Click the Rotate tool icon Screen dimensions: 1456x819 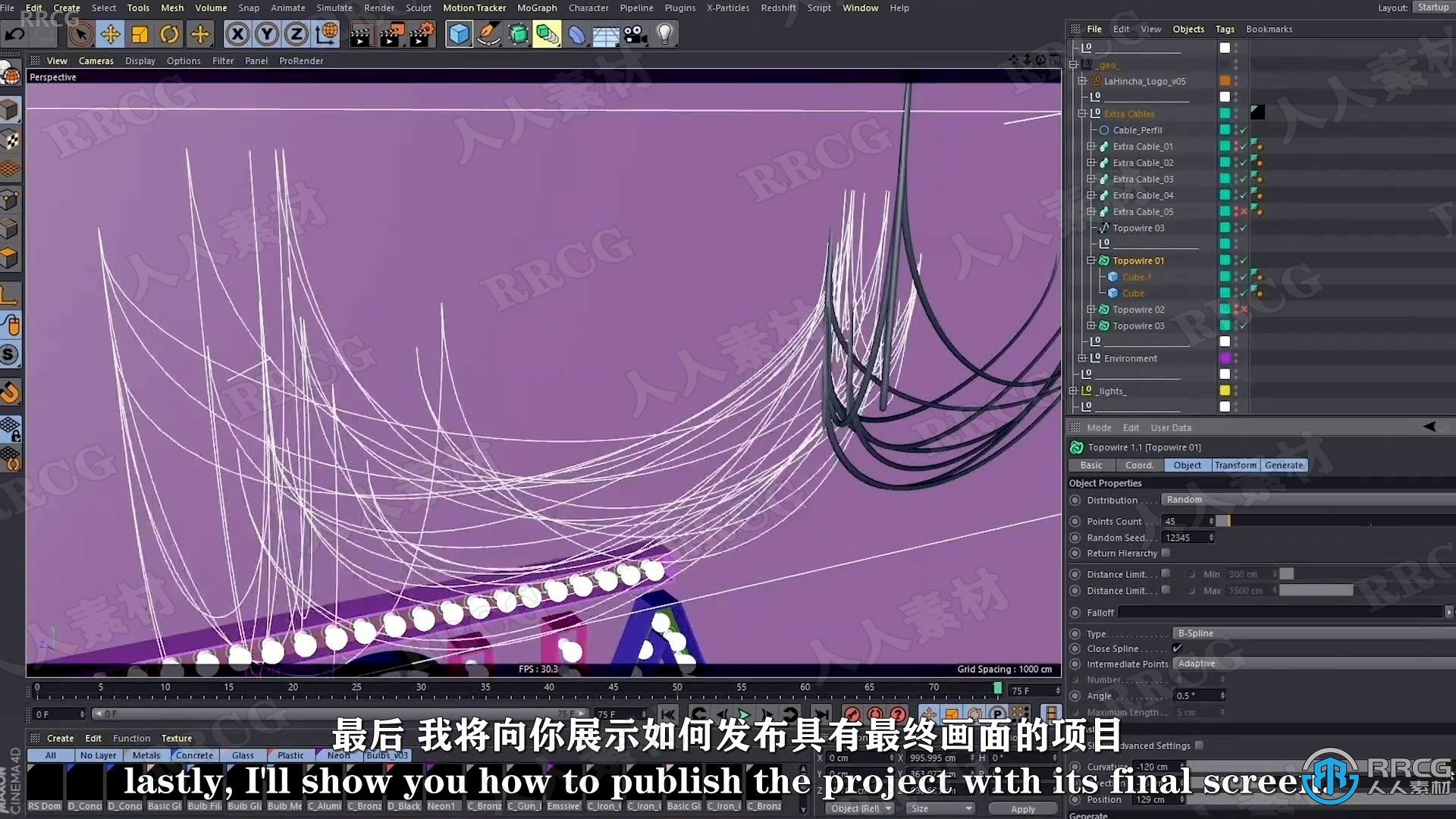170,35
